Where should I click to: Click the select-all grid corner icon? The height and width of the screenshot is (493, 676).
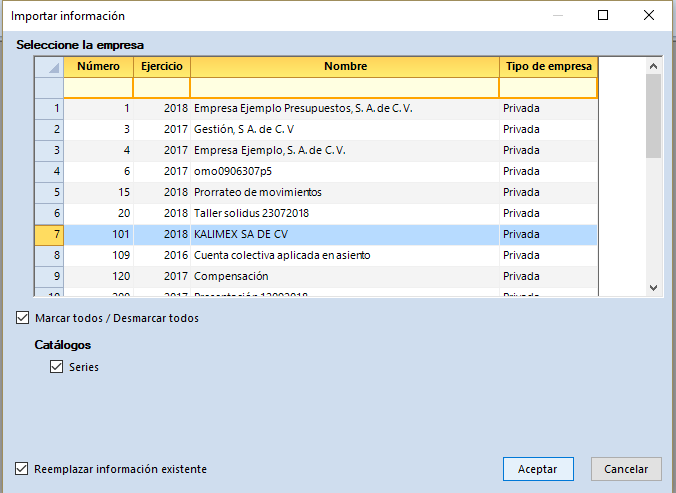(x=49, y=67)
